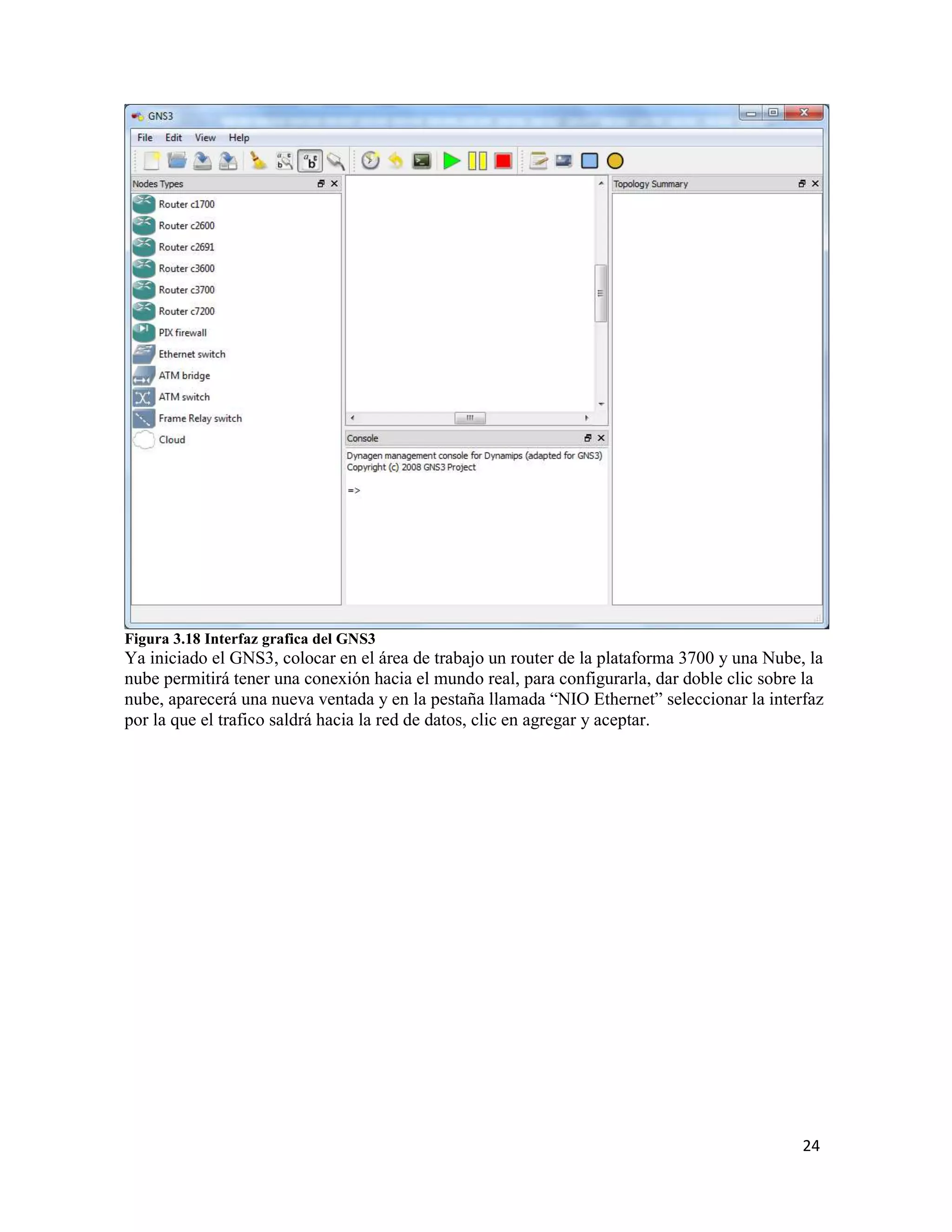This screenshot has height=1232, width=952.
Task: Stop all devices with red square
Action: point(503,161)
